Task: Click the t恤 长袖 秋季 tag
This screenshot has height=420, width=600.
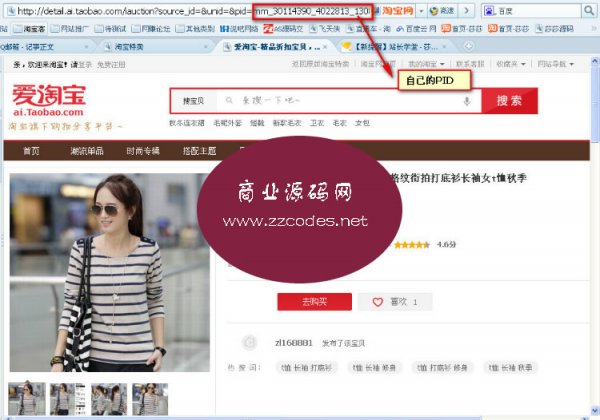Action: pos(510,368)
